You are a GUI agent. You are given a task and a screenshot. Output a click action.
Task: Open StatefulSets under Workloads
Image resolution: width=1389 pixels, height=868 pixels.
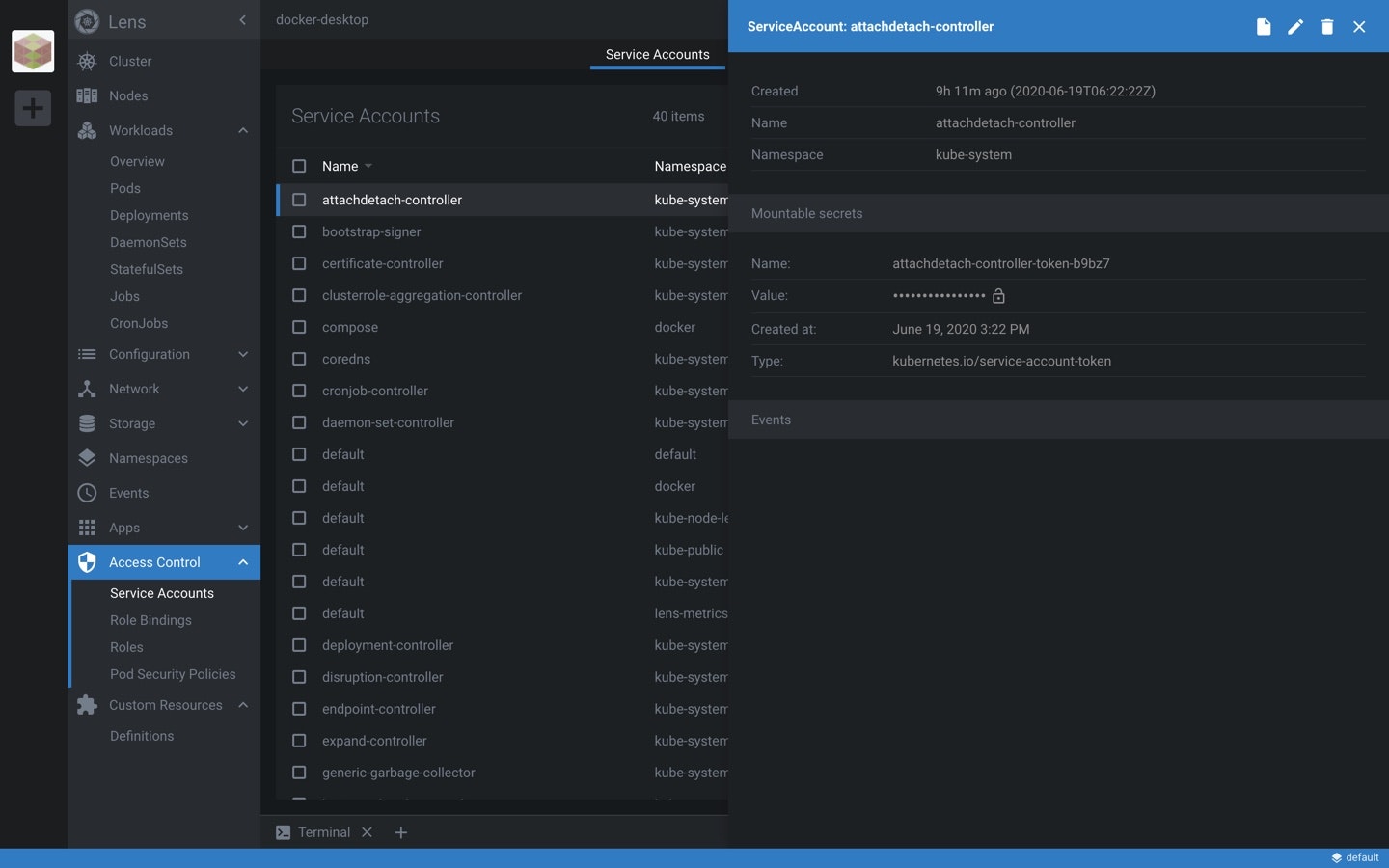[147, 269]
